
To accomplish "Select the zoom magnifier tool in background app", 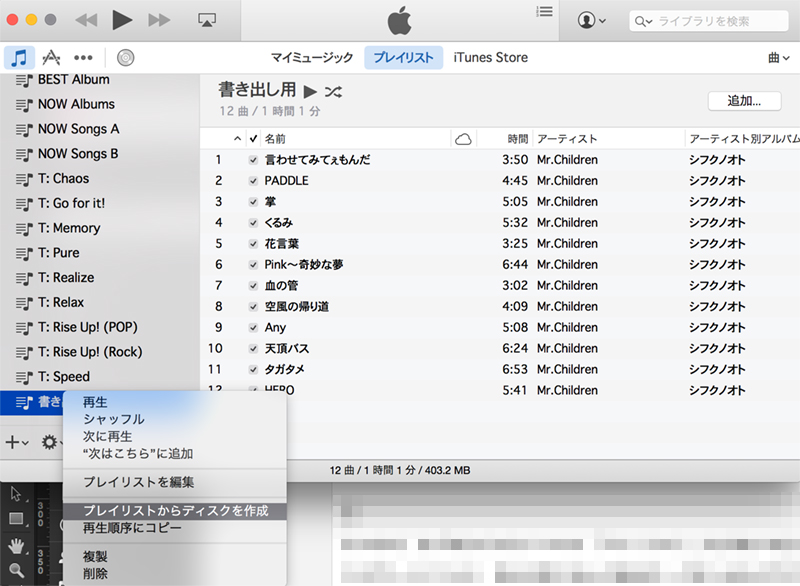I will click(x=16, y=570).
